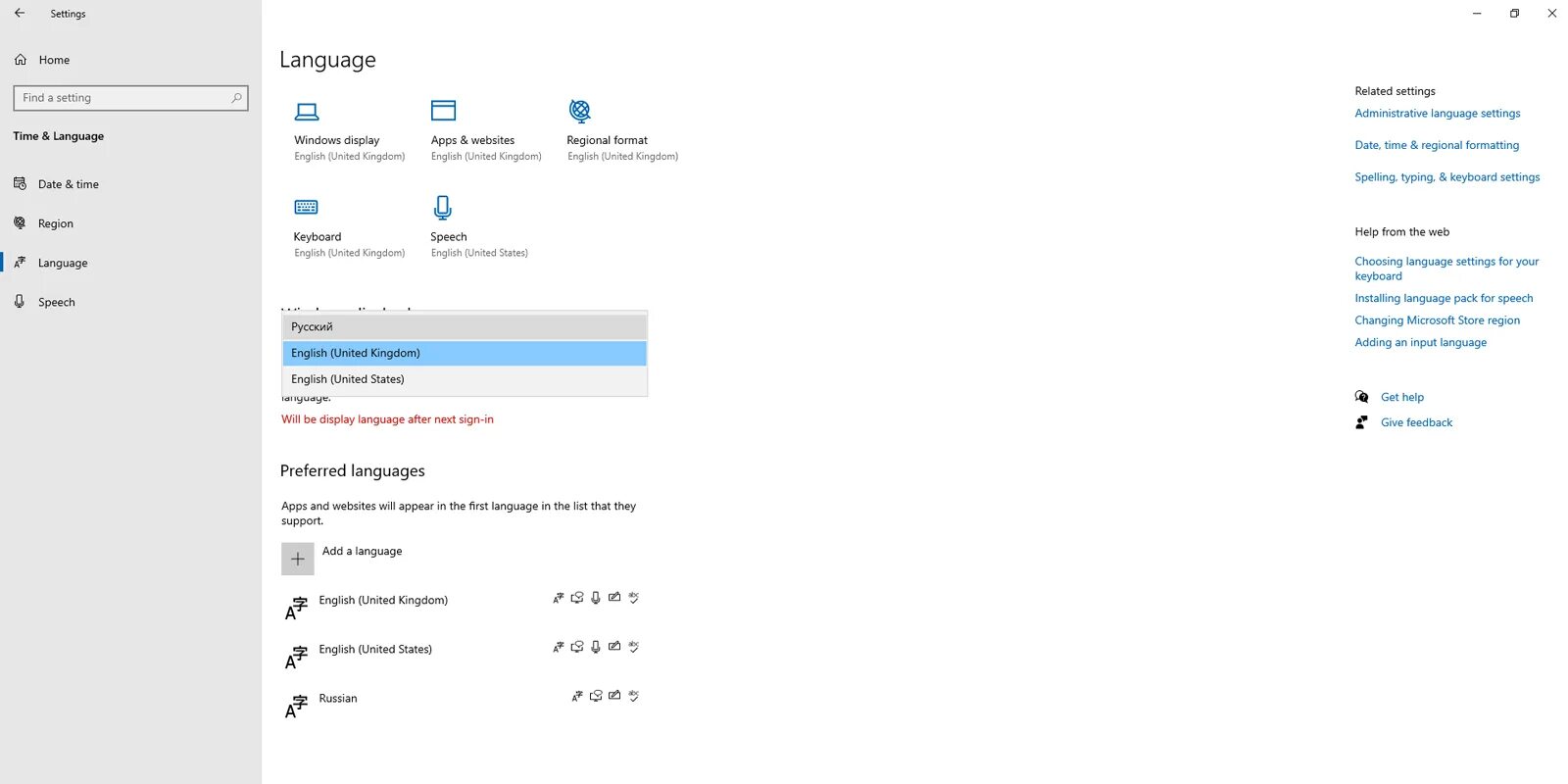Click Add a language button label
Image resolution: width=1568 pixels, height=784 pixels.
point(362,551)
